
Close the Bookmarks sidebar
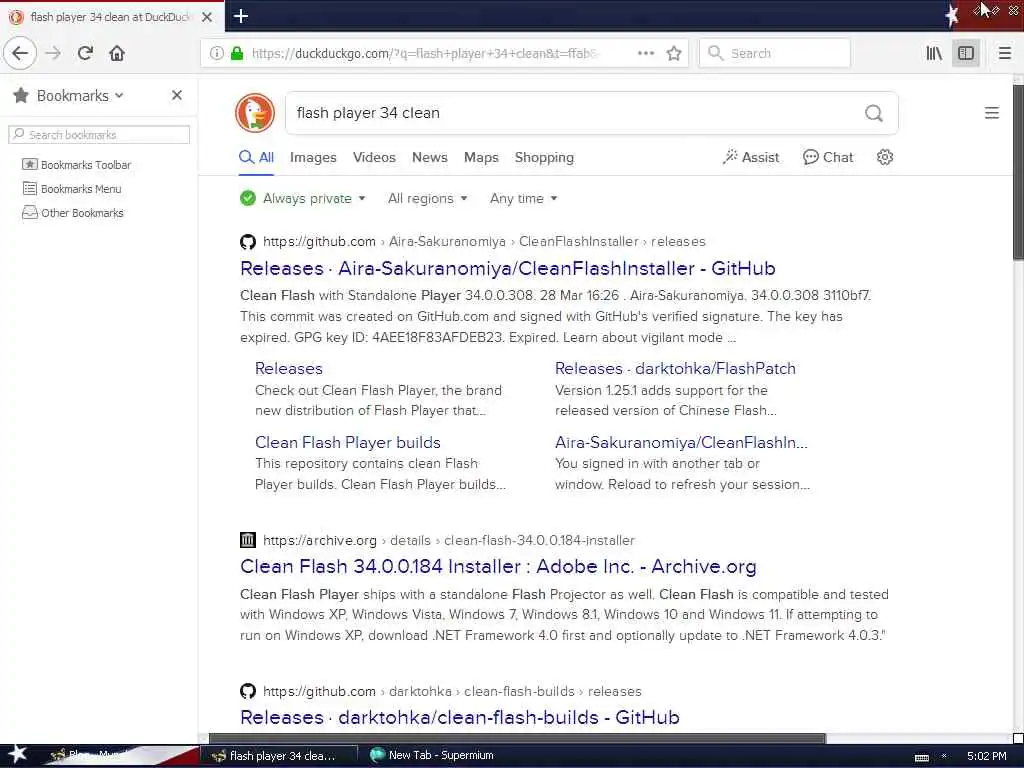(x=176, y=95)
